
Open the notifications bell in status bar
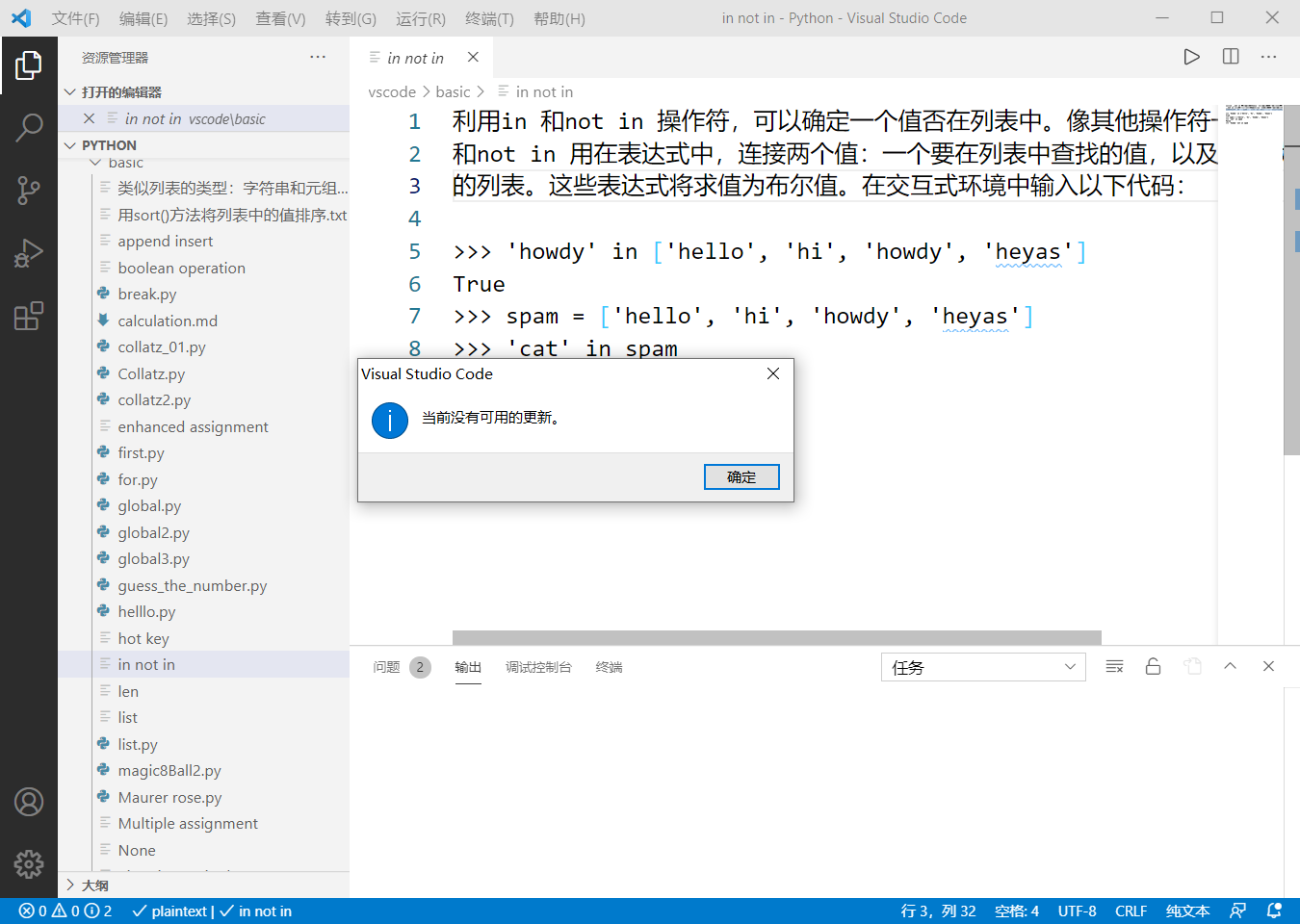tap(1272, 911)
